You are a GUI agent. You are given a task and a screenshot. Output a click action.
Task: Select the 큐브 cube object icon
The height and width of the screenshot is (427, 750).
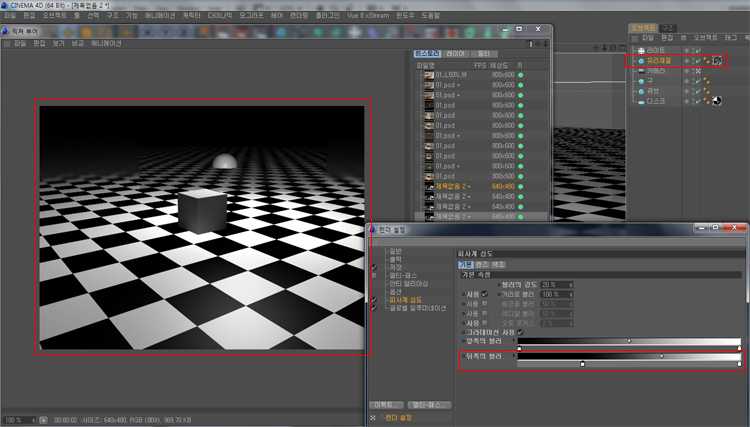click(641, 91)
